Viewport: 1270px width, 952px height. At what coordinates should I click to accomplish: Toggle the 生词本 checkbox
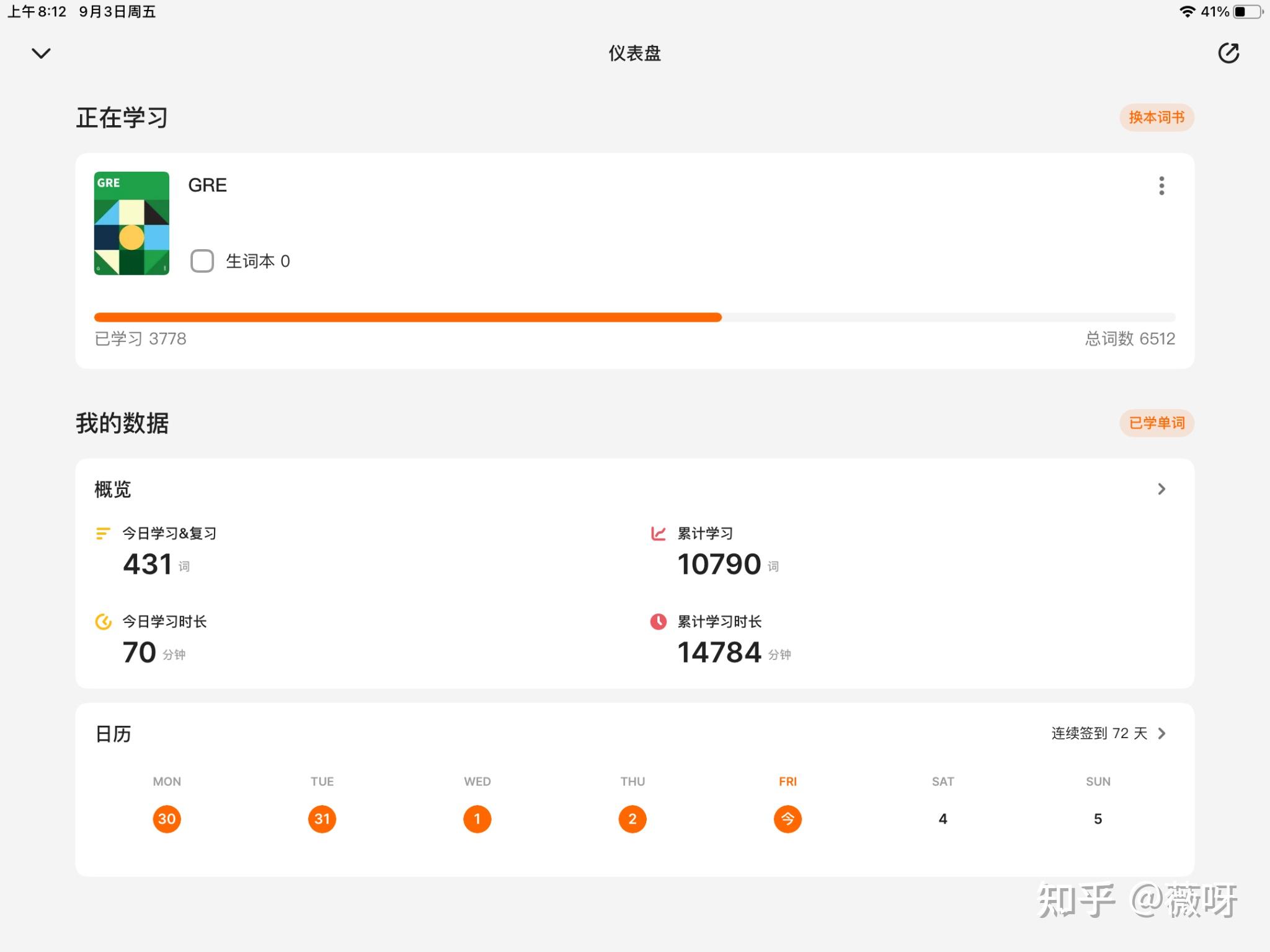[202, 261]
